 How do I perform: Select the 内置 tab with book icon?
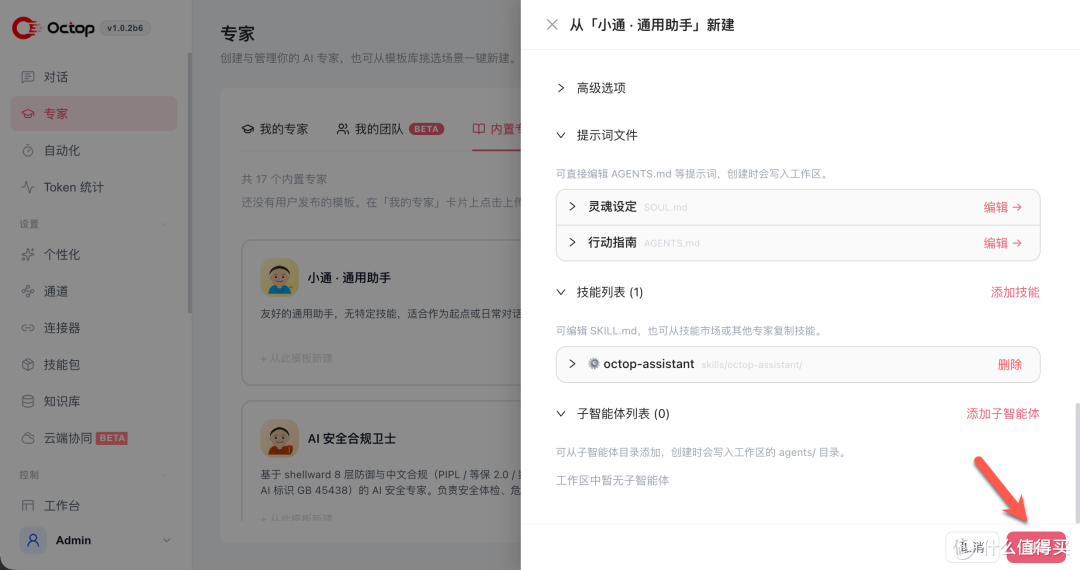(497, 129)
